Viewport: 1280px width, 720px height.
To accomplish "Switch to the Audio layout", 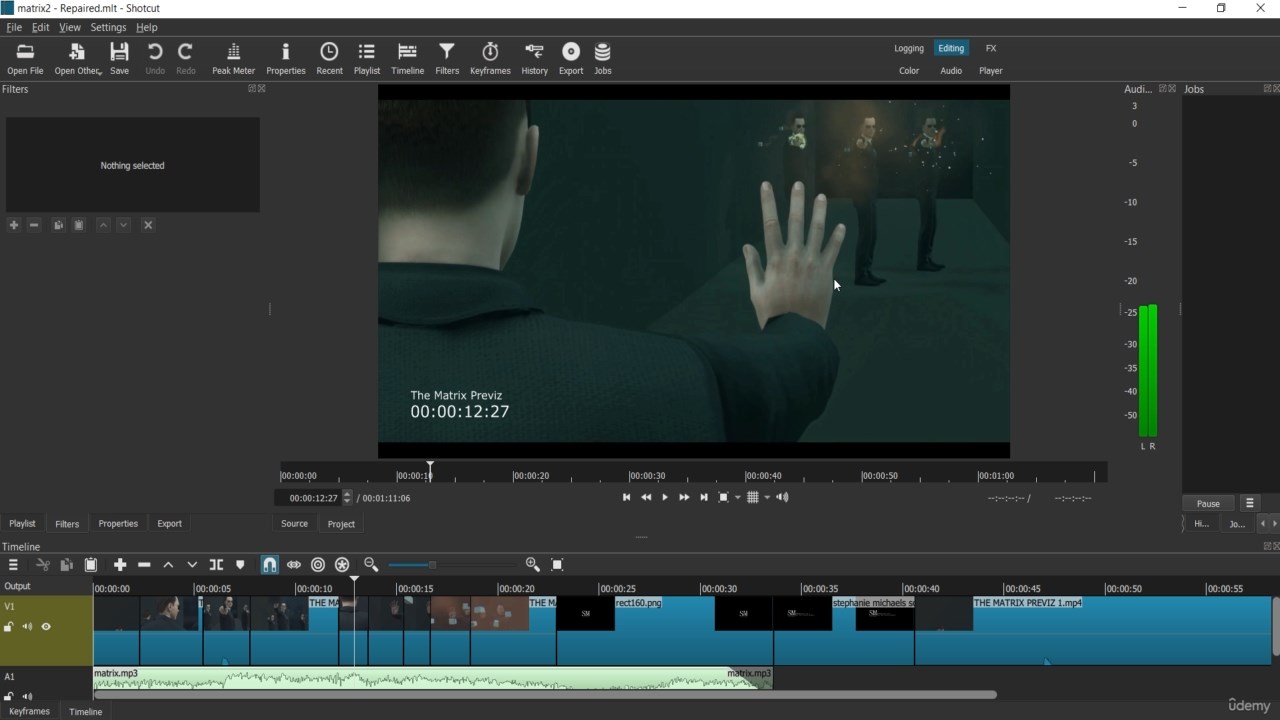I will 951,71.
